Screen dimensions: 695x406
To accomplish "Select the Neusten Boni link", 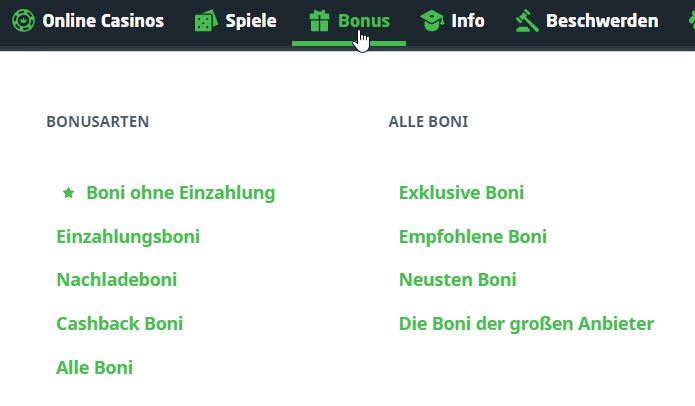I will 458,280.
